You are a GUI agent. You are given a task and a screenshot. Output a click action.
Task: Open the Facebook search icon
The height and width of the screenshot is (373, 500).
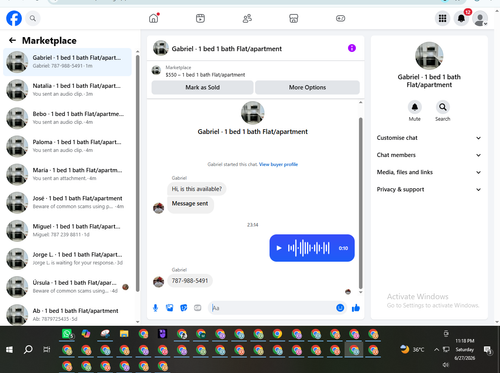33,18
